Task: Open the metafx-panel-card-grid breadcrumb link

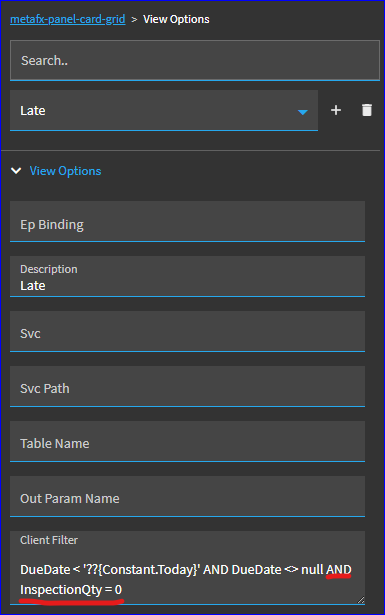Action: tap(68, 19)
